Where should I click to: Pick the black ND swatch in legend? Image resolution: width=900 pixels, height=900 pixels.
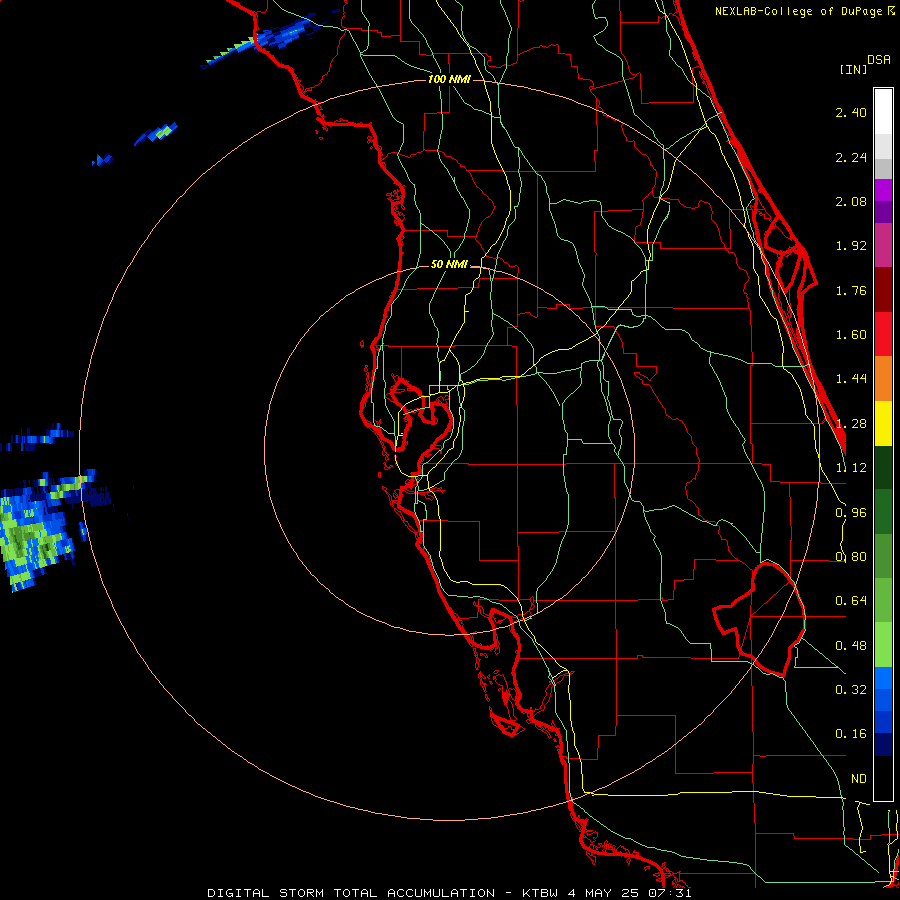click(x=883, y=778)
